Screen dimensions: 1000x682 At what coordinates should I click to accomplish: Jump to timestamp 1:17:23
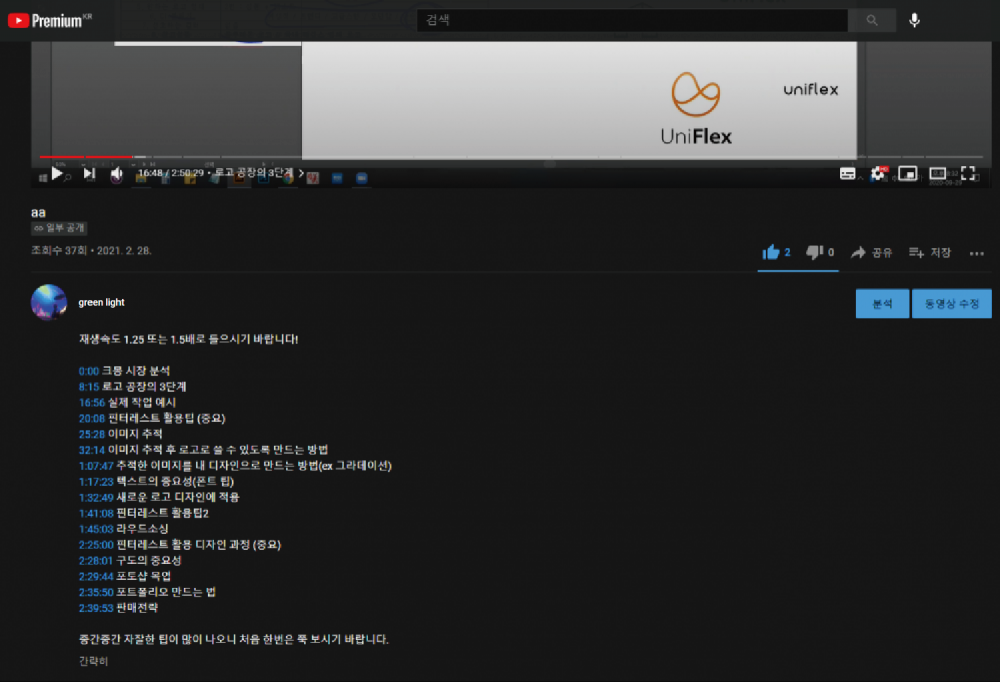96,482
